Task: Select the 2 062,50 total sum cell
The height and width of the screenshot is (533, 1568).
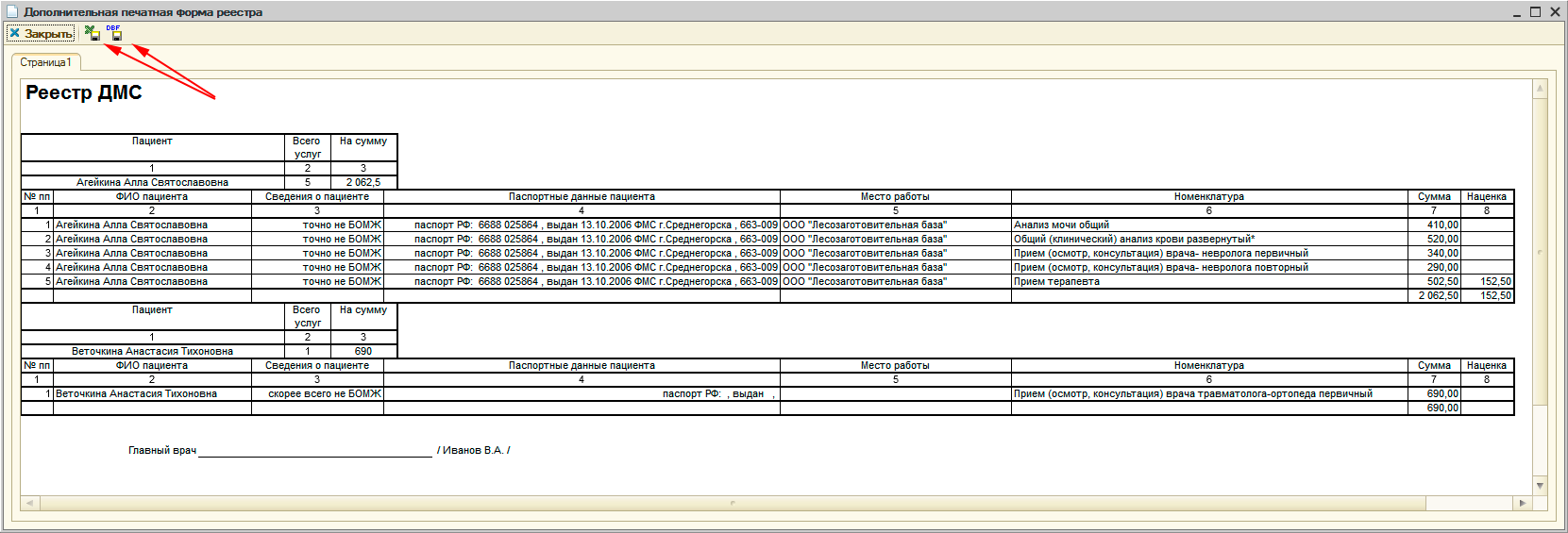Action: [x=1438, y=295]
